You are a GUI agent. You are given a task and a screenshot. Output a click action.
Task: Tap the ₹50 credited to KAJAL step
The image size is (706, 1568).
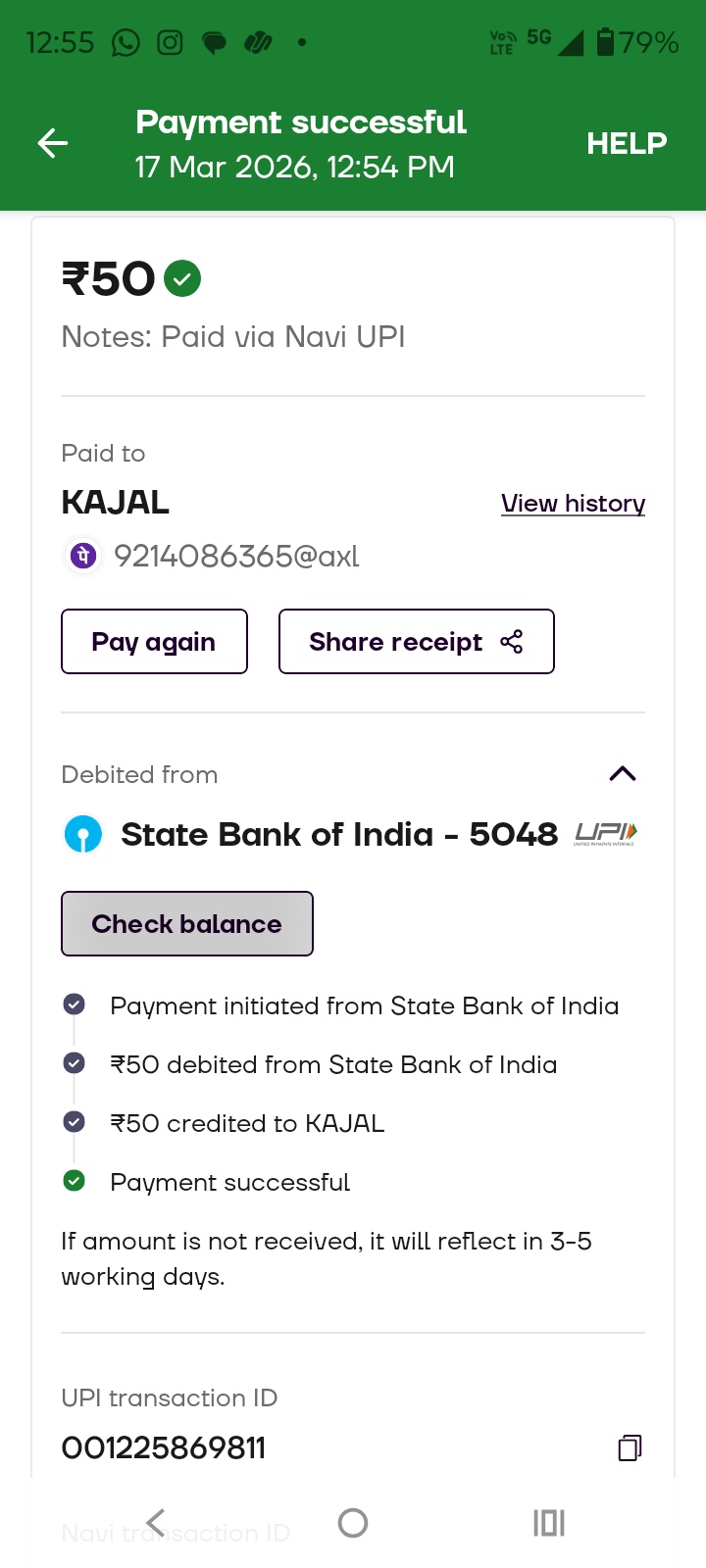click(247, 1123)
